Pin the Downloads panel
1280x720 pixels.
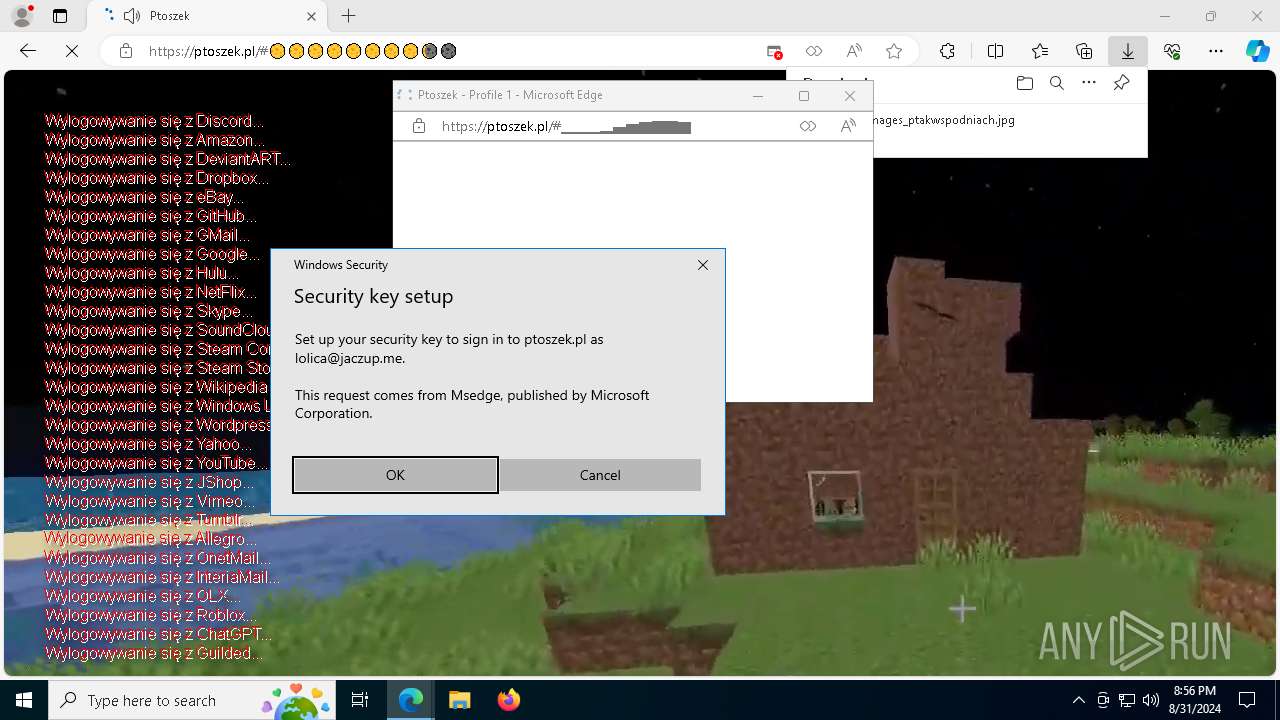pos(1121,83)
